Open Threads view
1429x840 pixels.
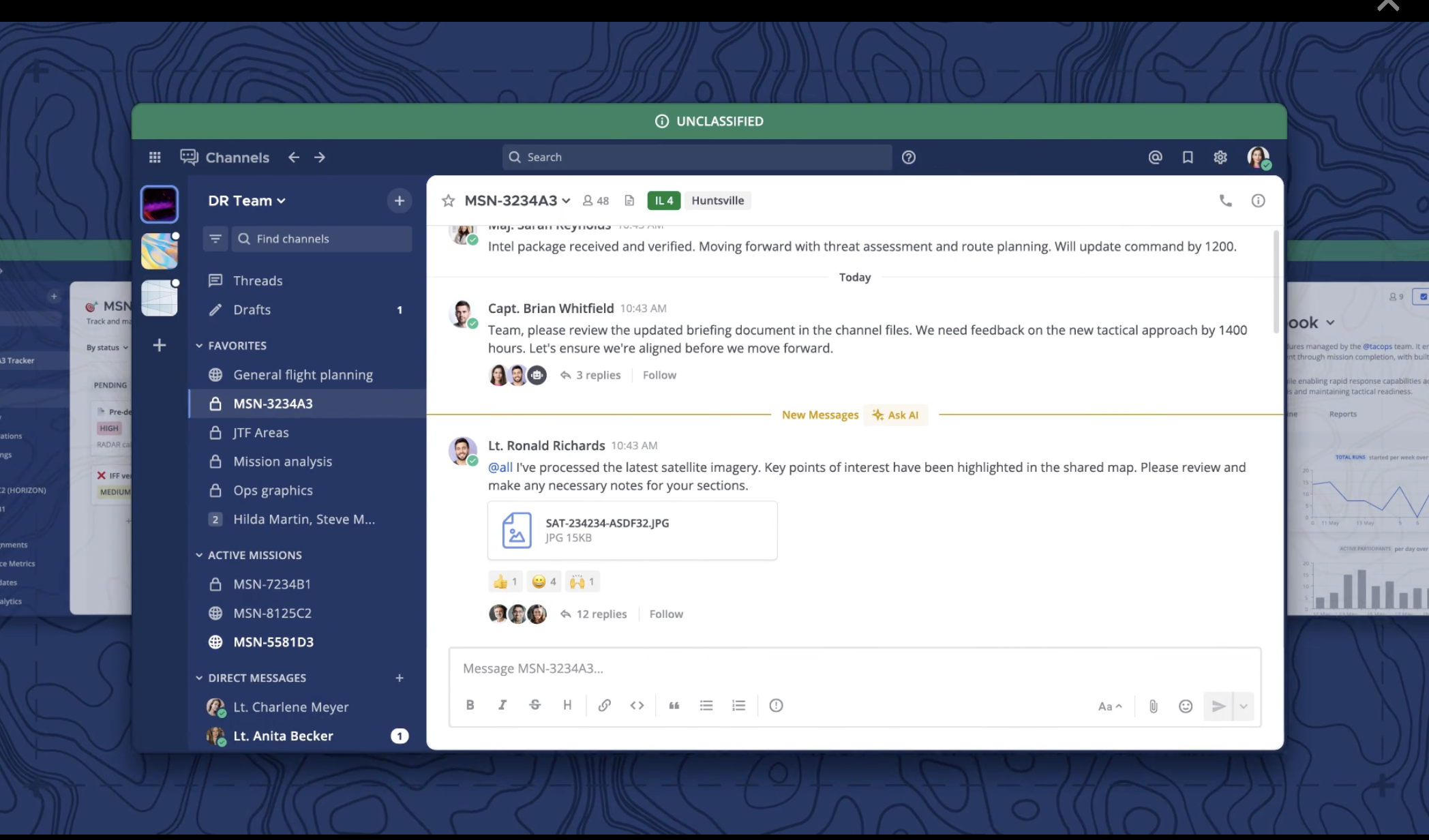tap(307, 280)
